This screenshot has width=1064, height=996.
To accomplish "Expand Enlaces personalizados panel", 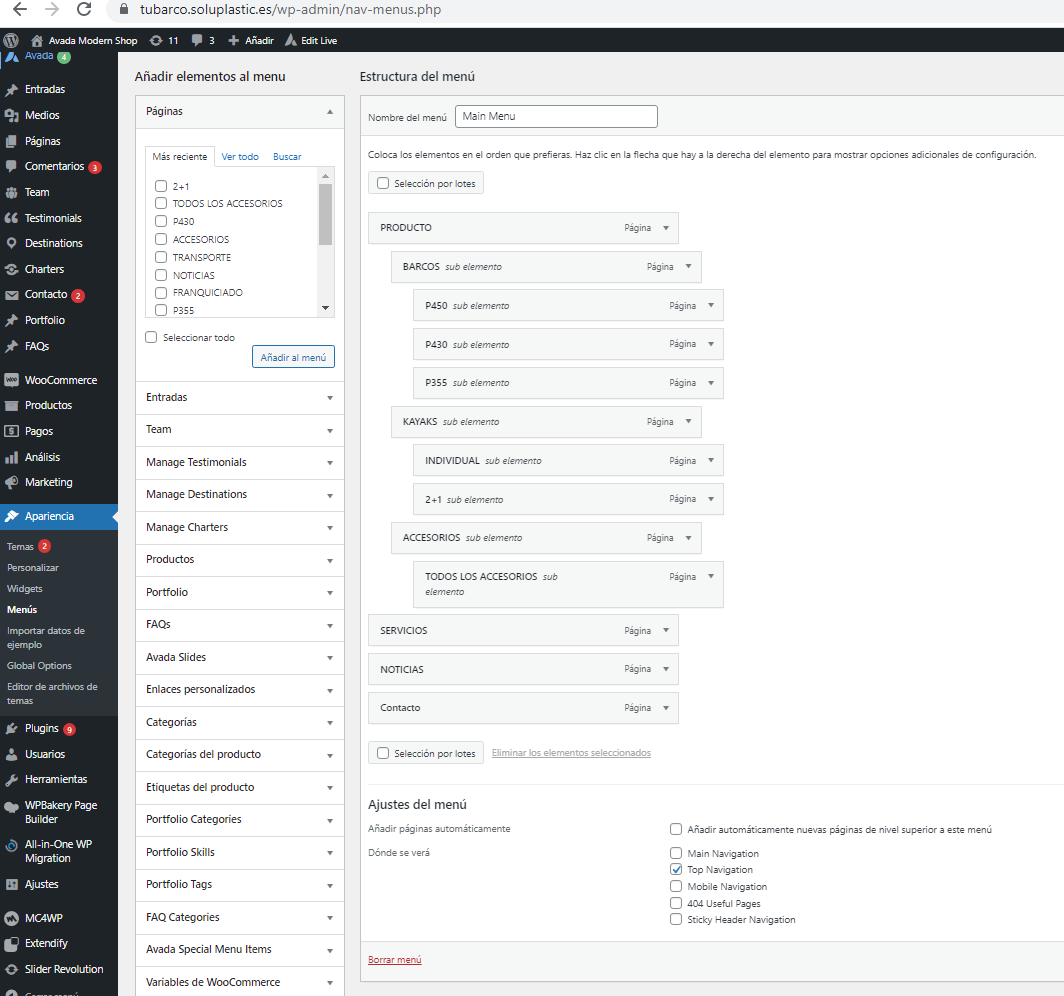I will coord(240,690).
